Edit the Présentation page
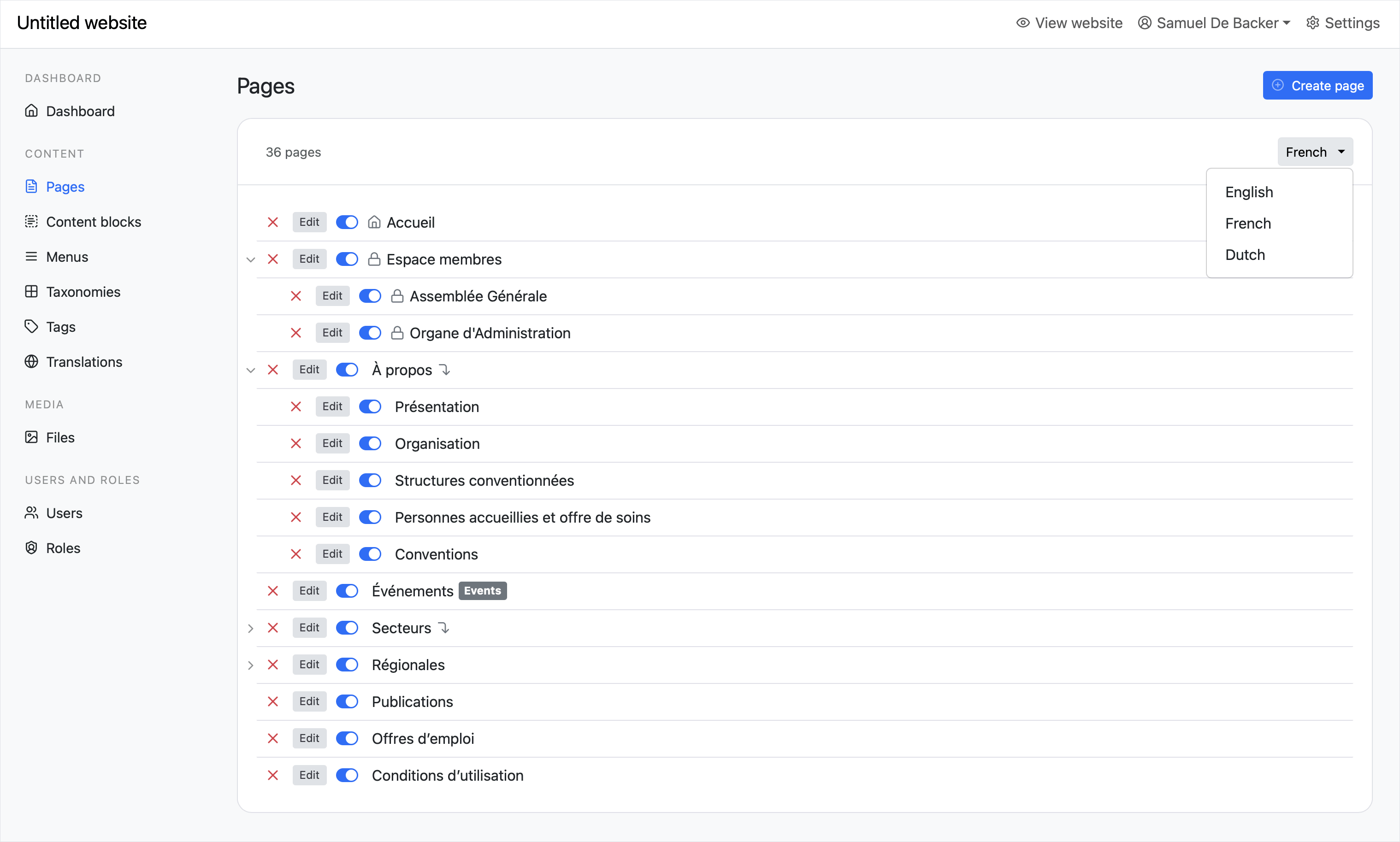The image size is (1400, 842). 332,406
